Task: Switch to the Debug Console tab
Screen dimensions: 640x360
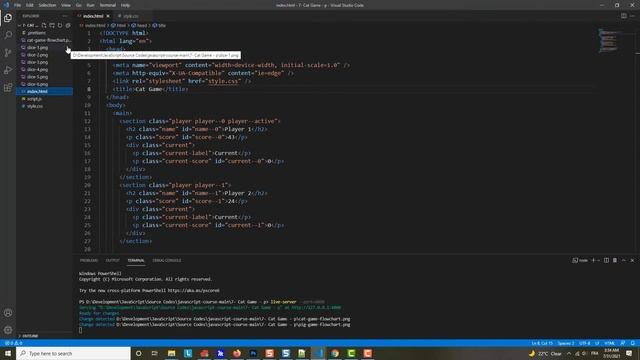Action: point(167,260)
